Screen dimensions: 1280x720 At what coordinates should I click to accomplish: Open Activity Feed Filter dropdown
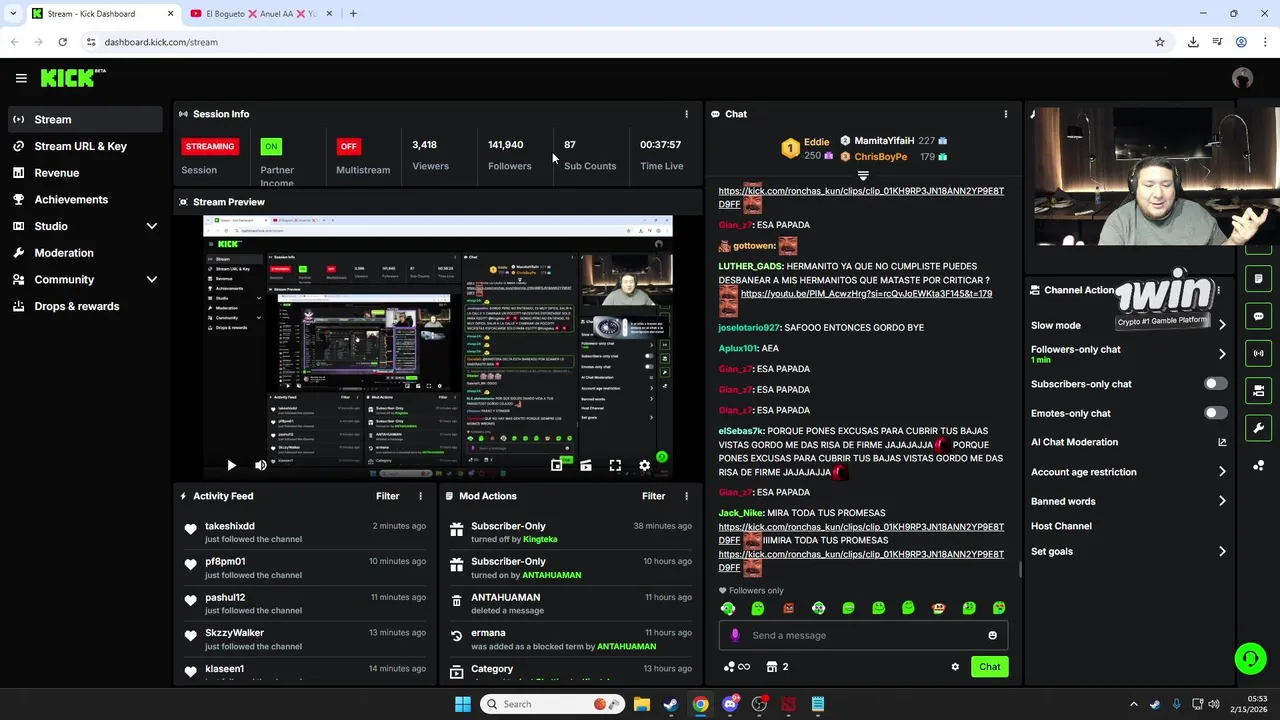[387, 496]
